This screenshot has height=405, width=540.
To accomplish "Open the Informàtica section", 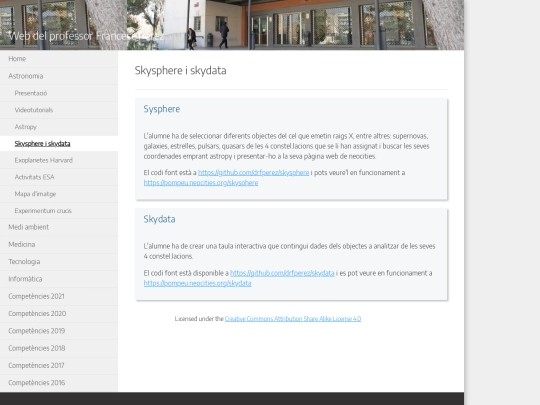I will [59, 279].
